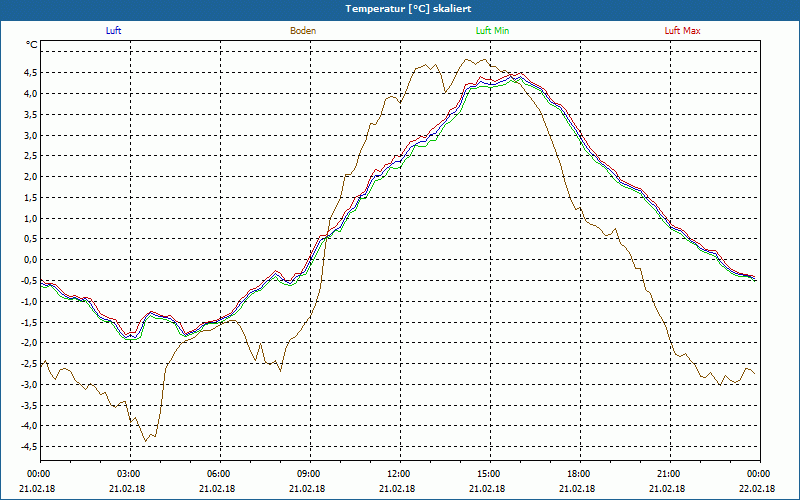Click the -3,0 y-axis label
This screenshot has width=800, height=500.
29,384
